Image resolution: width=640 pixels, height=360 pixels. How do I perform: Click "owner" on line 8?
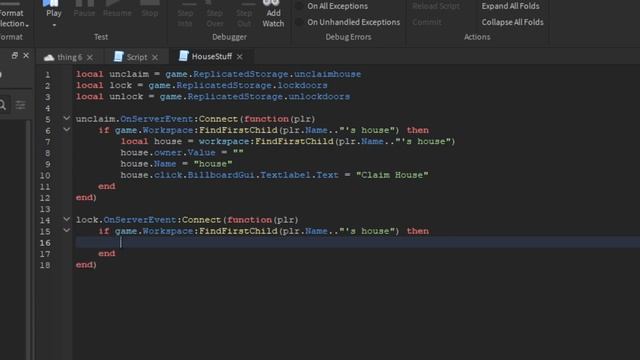[168, 153]
